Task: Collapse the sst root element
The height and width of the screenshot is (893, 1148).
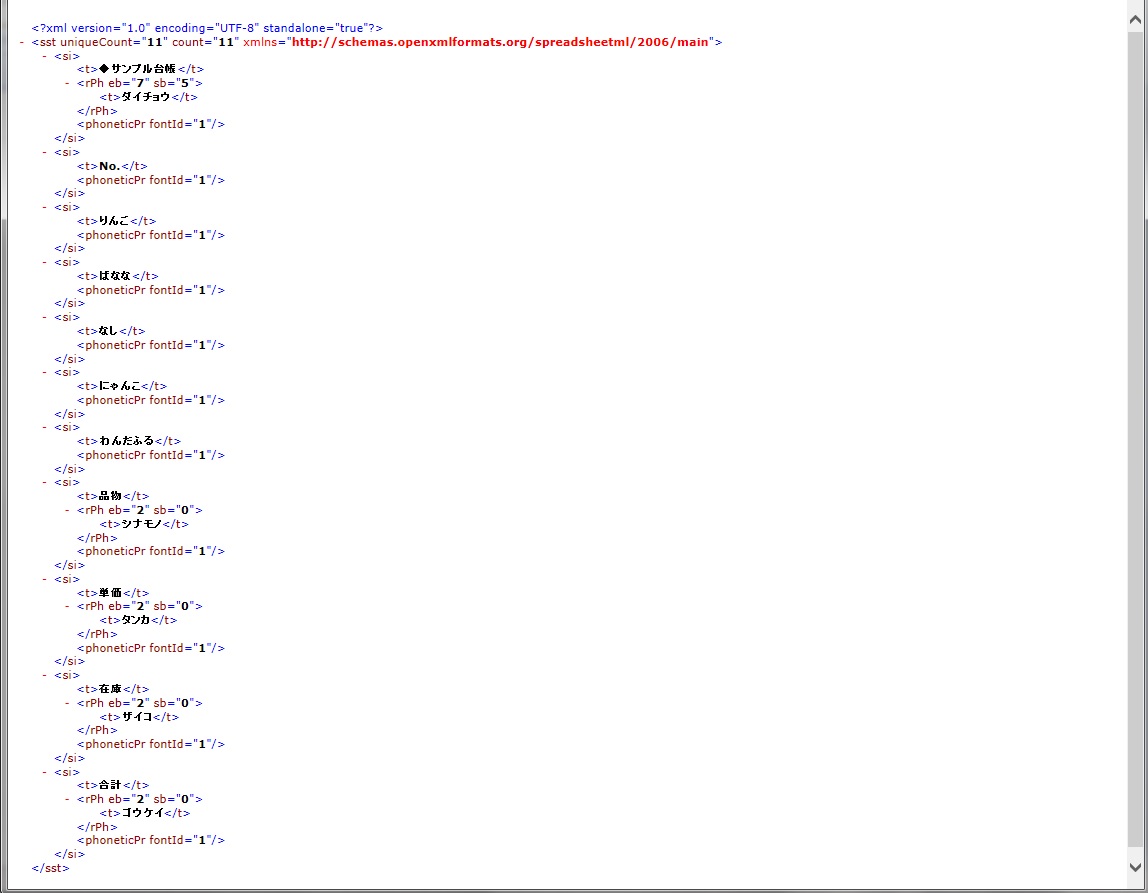Action: pos(22,42)
